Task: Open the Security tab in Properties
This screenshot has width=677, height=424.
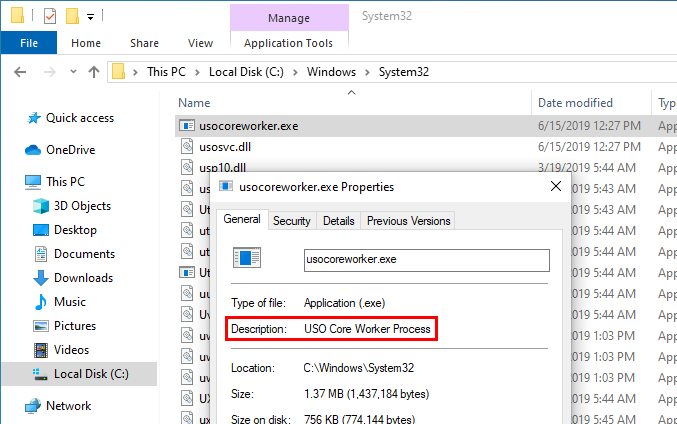Action: tap(292, 221)
